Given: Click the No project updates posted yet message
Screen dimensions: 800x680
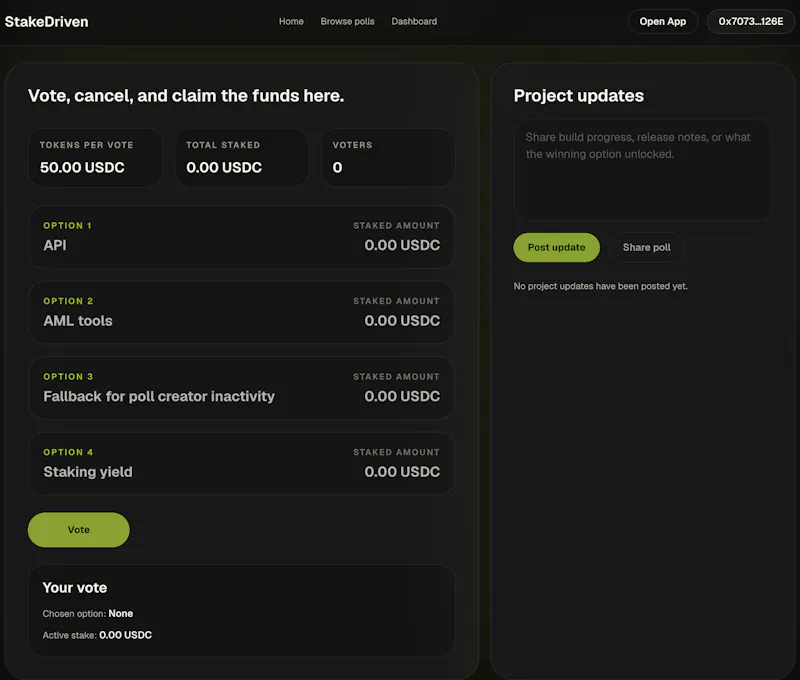Looking at the screenshot, I should point(601,286).
